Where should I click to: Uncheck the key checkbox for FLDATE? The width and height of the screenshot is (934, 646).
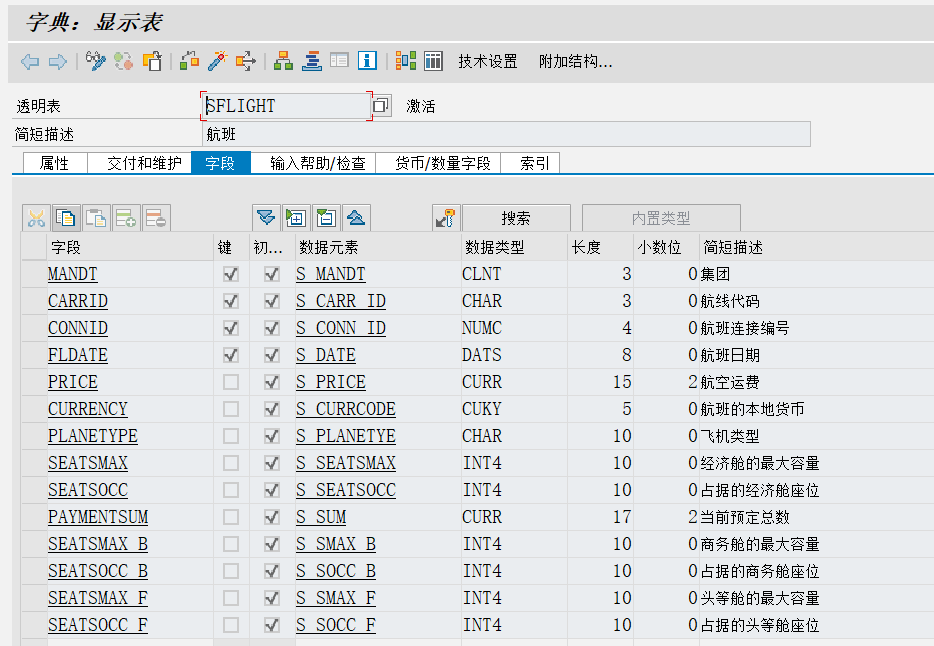pos(230,354)
